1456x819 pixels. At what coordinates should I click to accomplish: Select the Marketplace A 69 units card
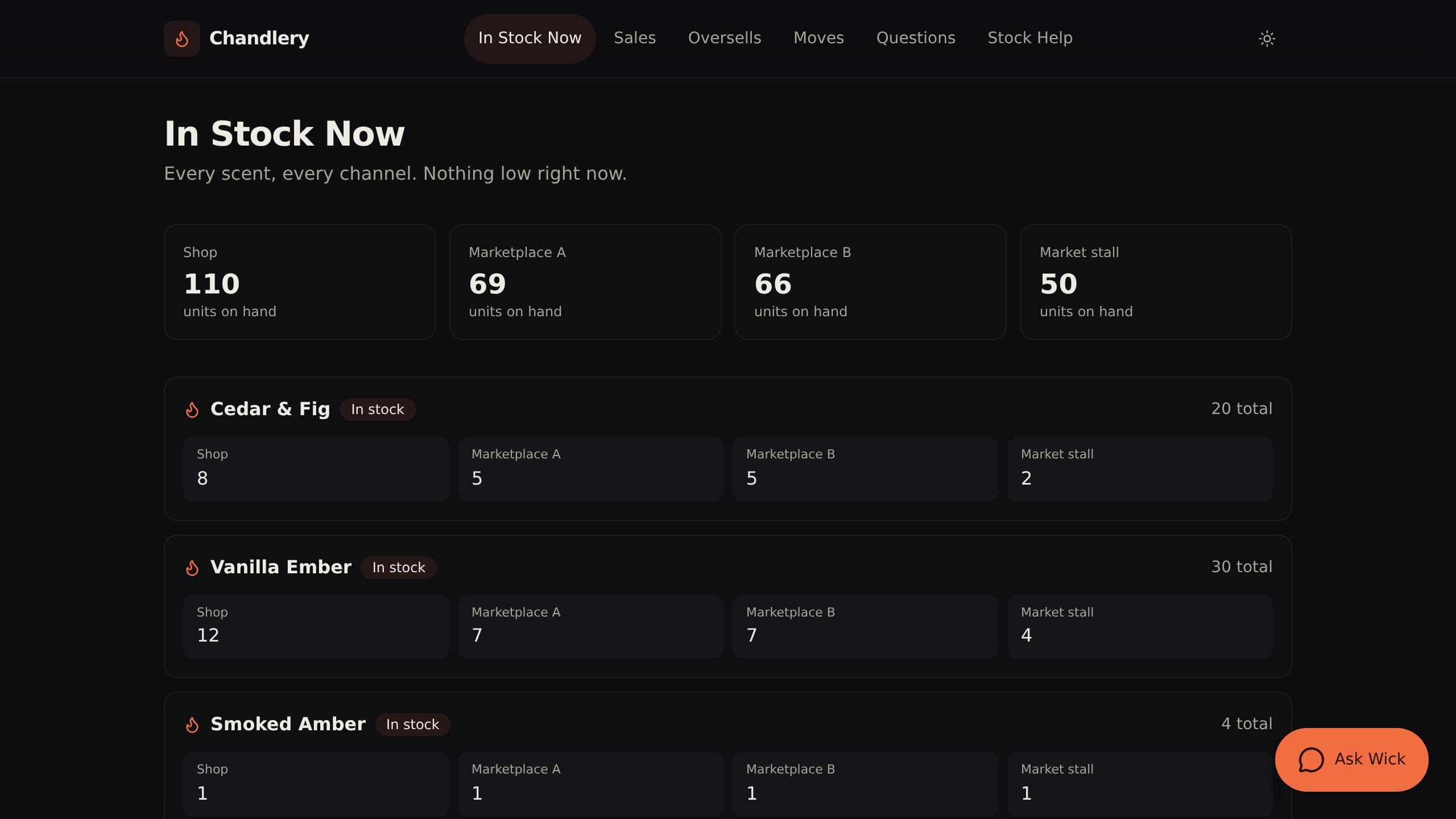(585, 282)
